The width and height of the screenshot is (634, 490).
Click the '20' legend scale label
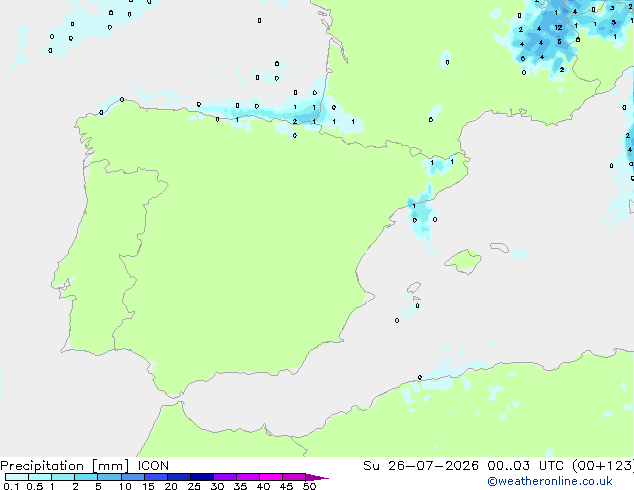(x=171, y=486)
